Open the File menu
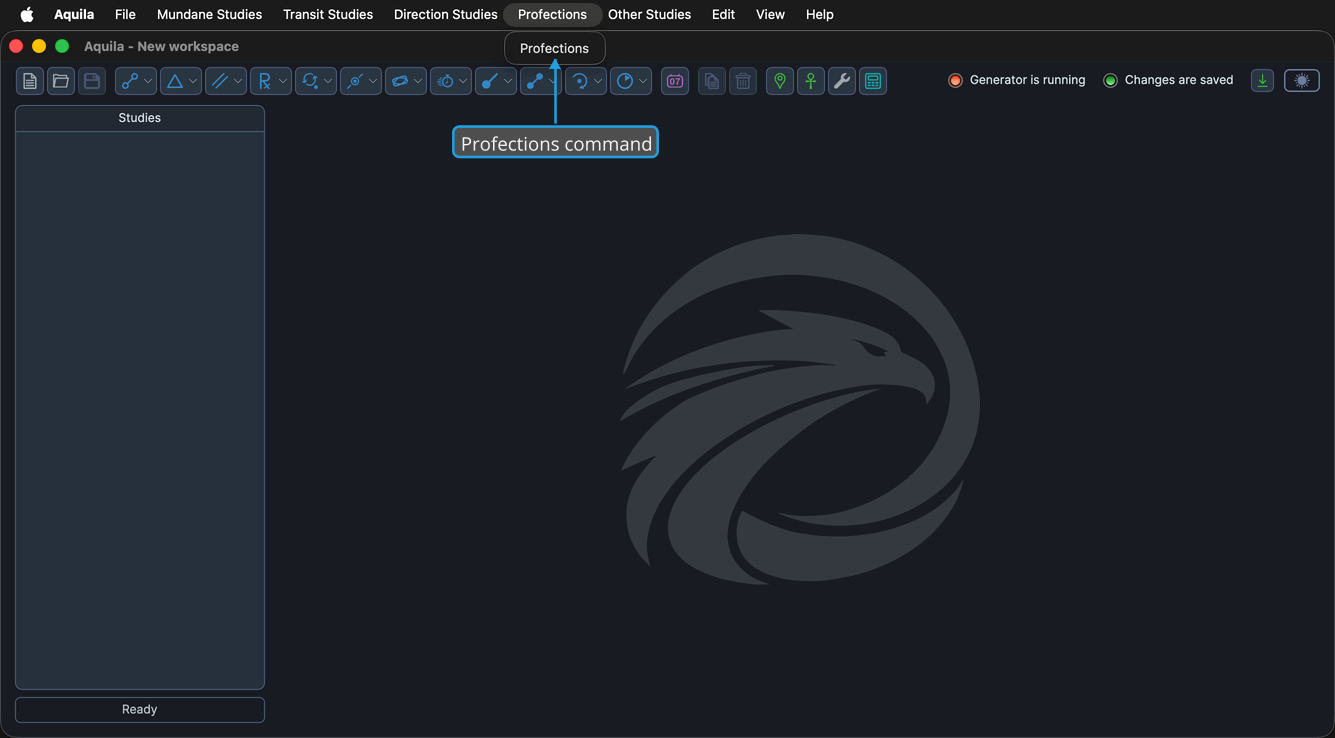The image size is (1335, 738). pyautogui.click(x=125, y=15)
